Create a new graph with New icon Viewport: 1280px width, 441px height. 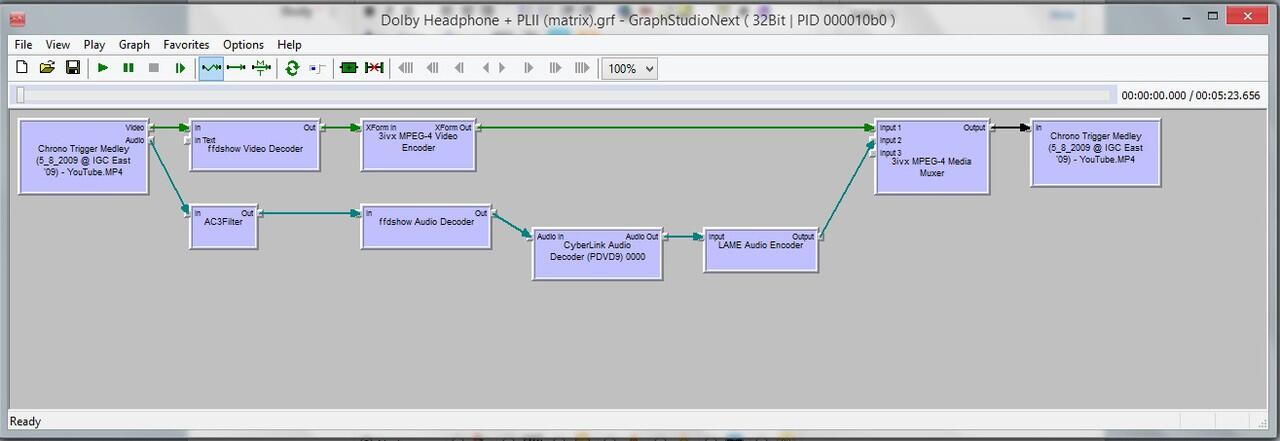(x=22, y=68)
